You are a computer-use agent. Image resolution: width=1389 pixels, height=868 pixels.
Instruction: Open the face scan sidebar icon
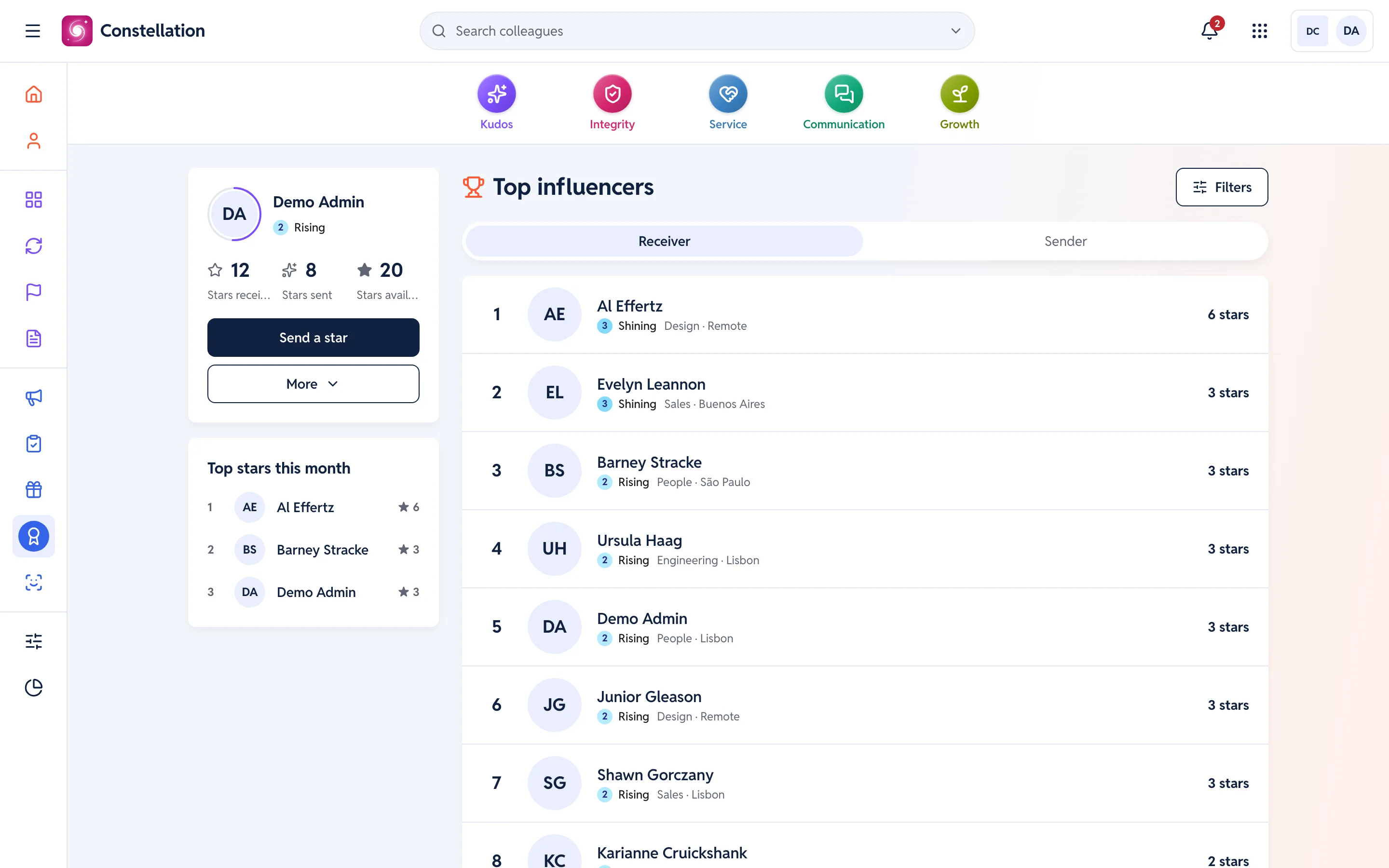(x=34, y=583)
